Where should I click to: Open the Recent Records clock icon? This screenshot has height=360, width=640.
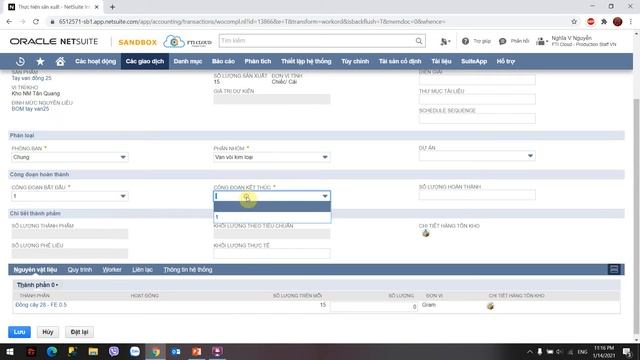(20, 61)
